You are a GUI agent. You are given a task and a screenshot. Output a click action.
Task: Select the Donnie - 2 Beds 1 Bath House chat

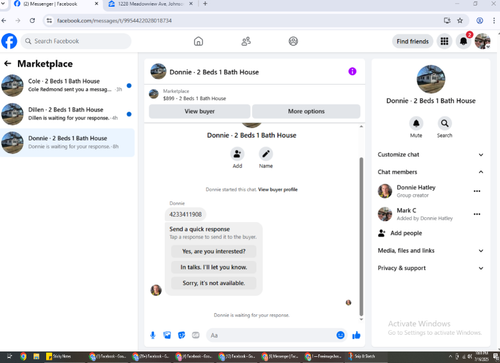tap(67, 143)
